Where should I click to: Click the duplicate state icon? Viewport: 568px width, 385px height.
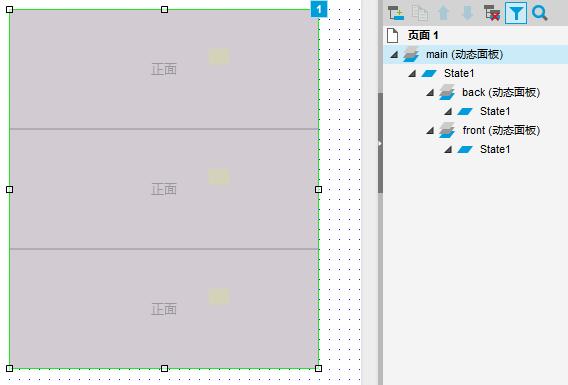[x=420, y=13]
